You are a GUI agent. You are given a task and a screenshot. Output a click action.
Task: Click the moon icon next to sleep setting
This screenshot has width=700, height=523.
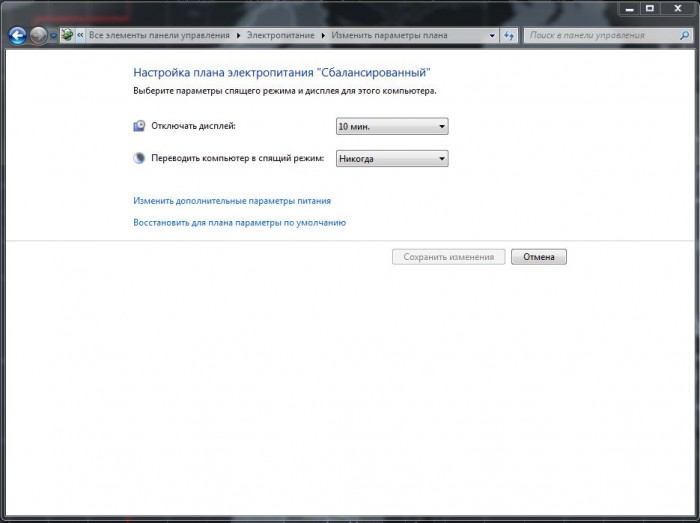coord(139,158)
